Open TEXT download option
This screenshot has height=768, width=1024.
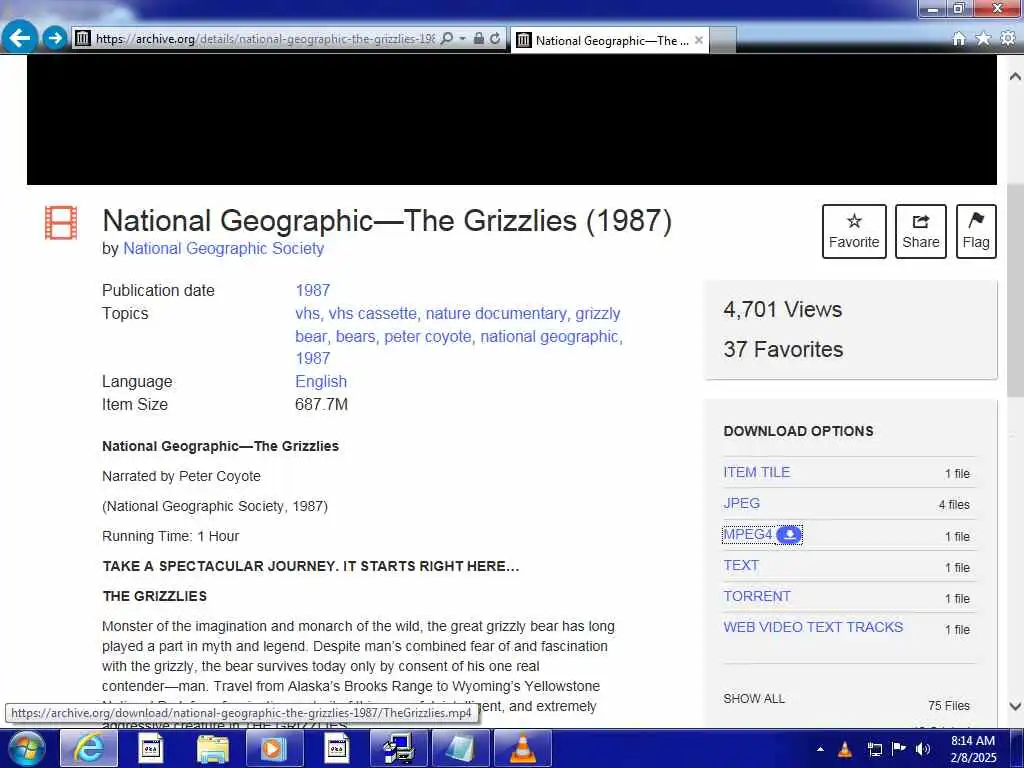(741, 566)
